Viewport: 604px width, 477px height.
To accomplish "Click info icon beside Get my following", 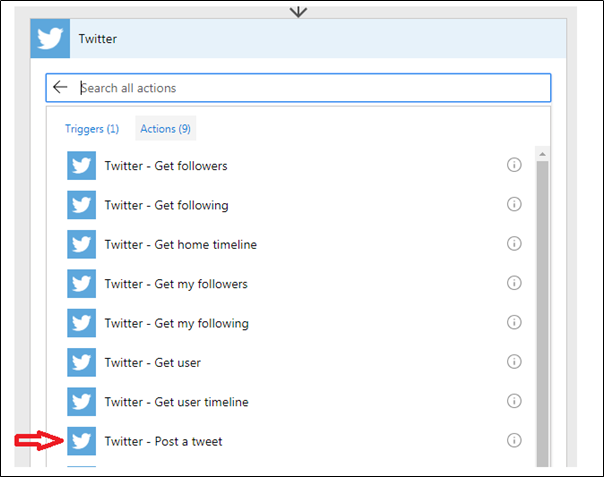I will pos(514,322).
